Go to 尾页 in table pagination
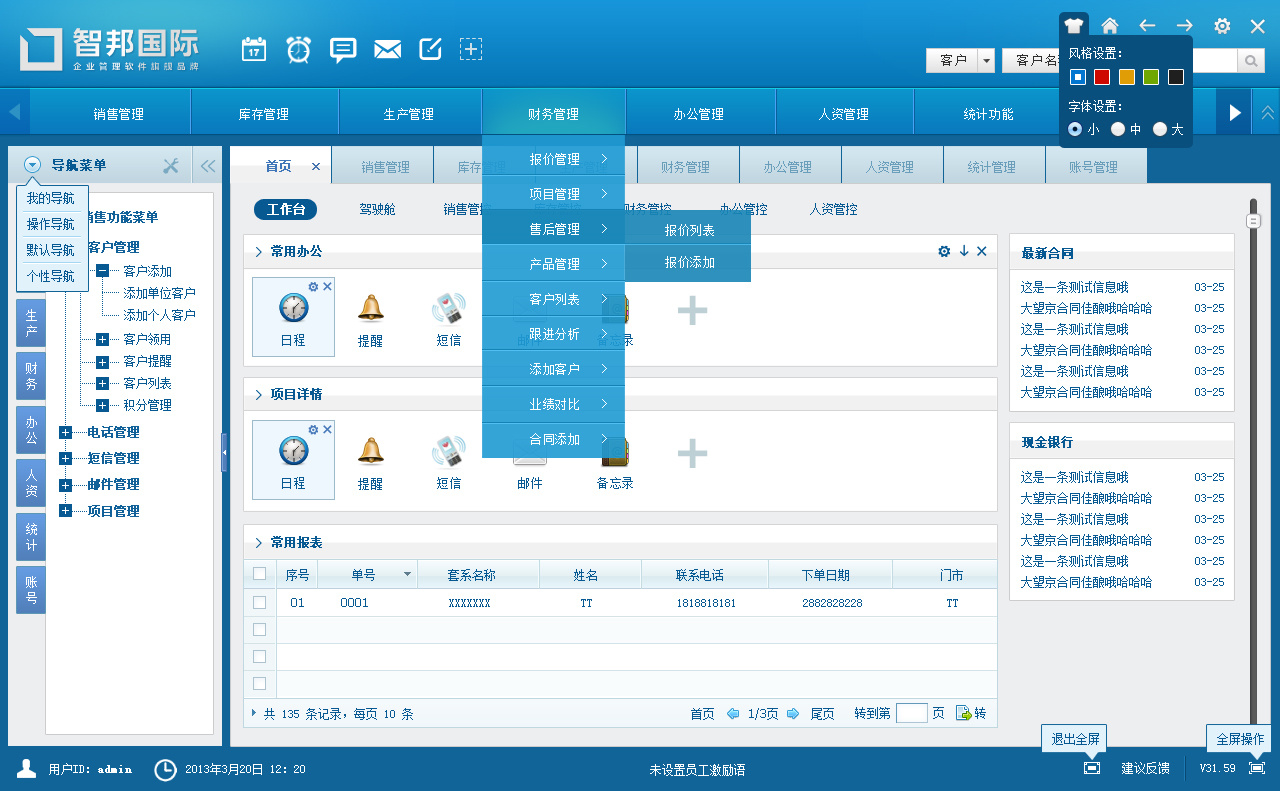The width and height of the screenshot is (1280, 791). (x=822, y=714)
